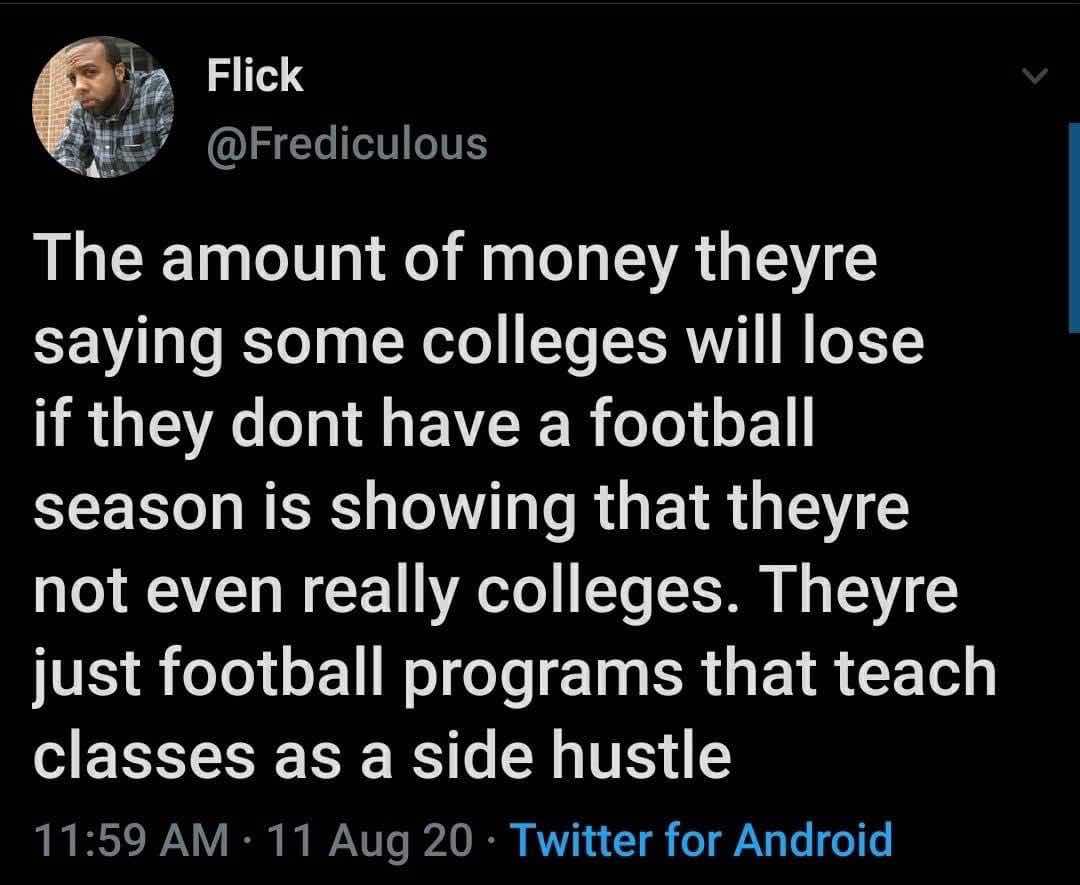Click the display name Flick

pos(254,76)
